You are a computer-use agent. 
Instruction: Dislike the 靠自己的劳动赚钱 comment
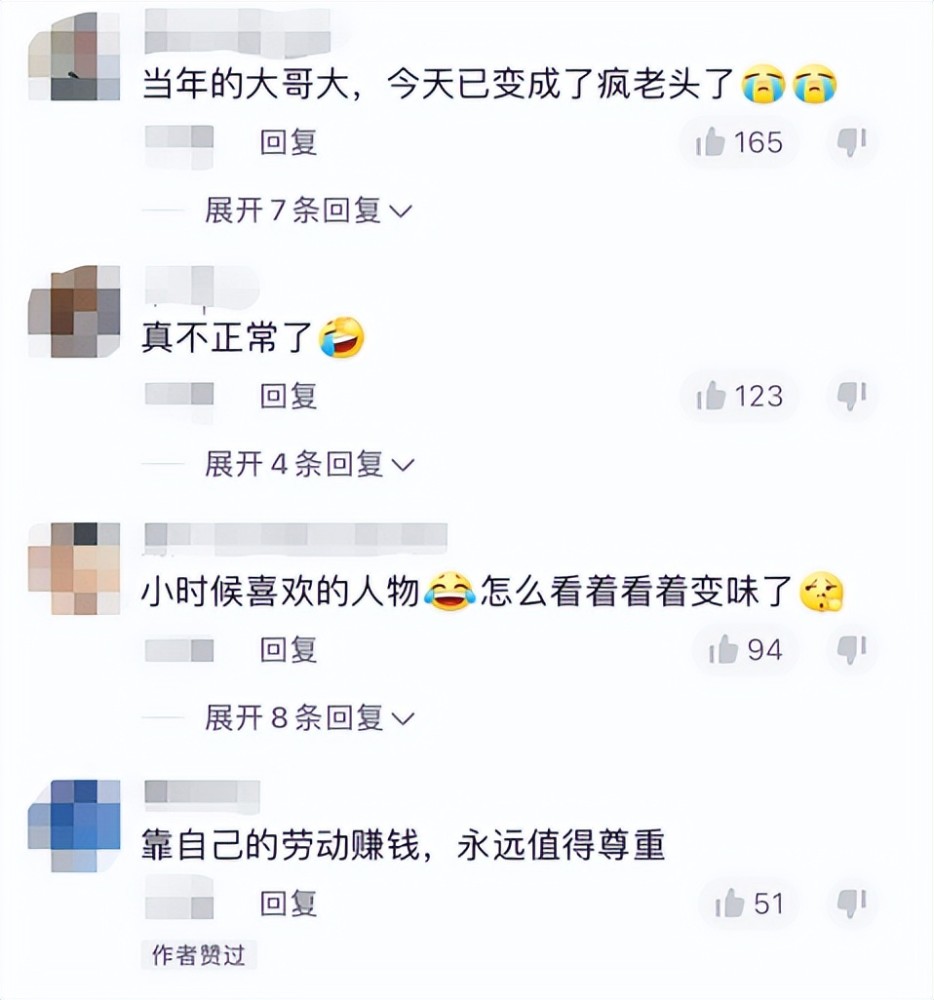(852, 903)
